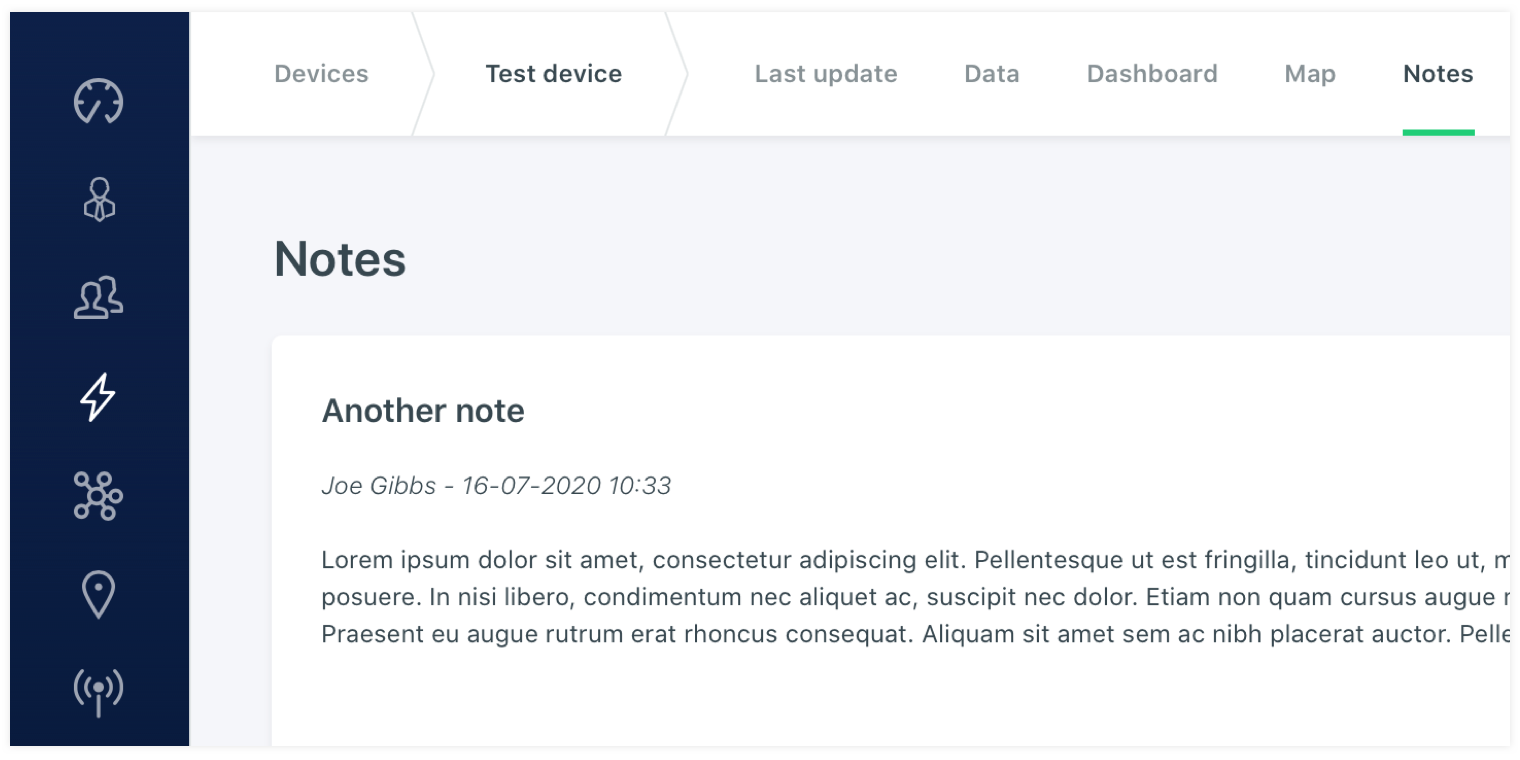Switch to the Dashboard tab

click(x=1152, y=74)
